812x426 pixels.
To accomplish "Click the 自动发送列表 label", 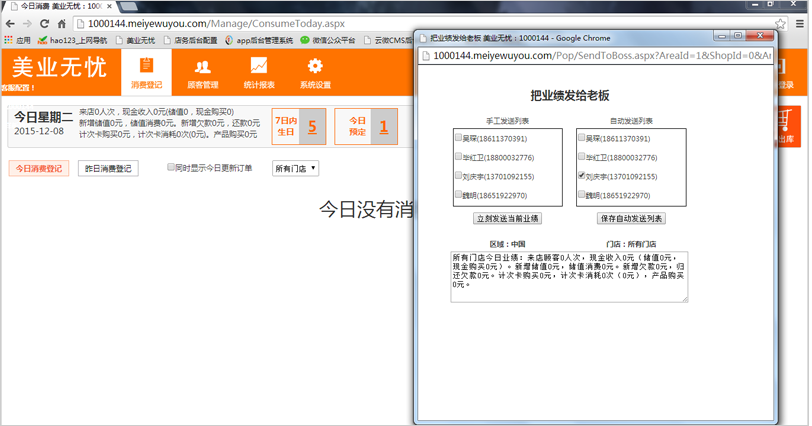I will [631, 121].
